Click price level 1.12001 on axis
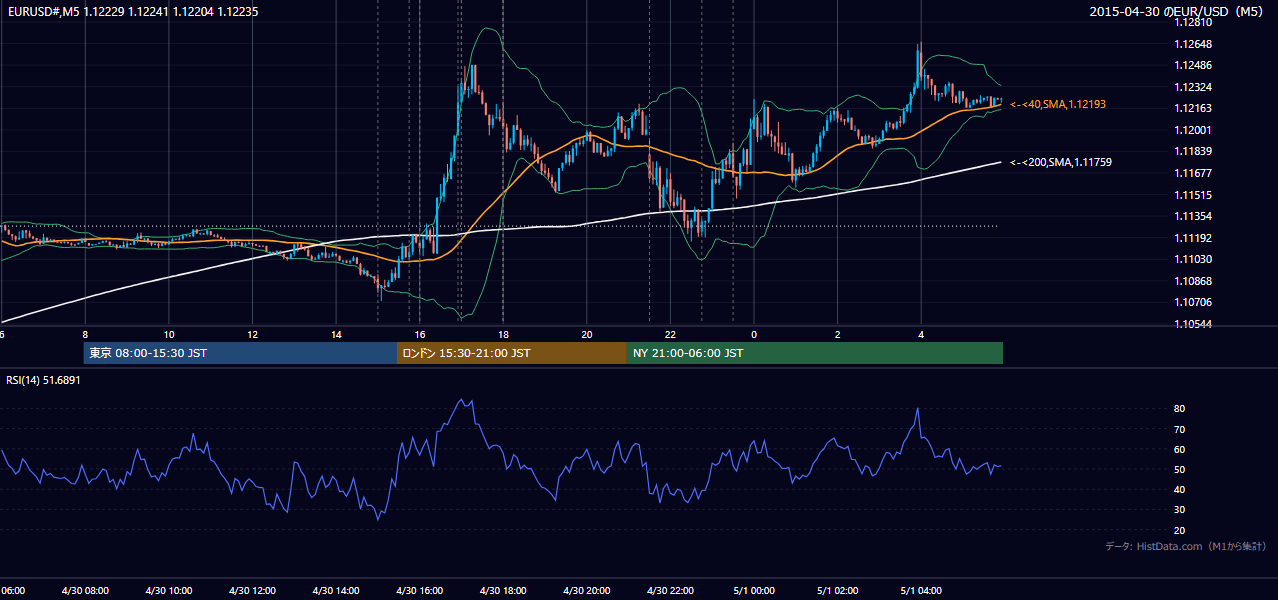The image size is (1278, 600). click(x=1193, y=130)
